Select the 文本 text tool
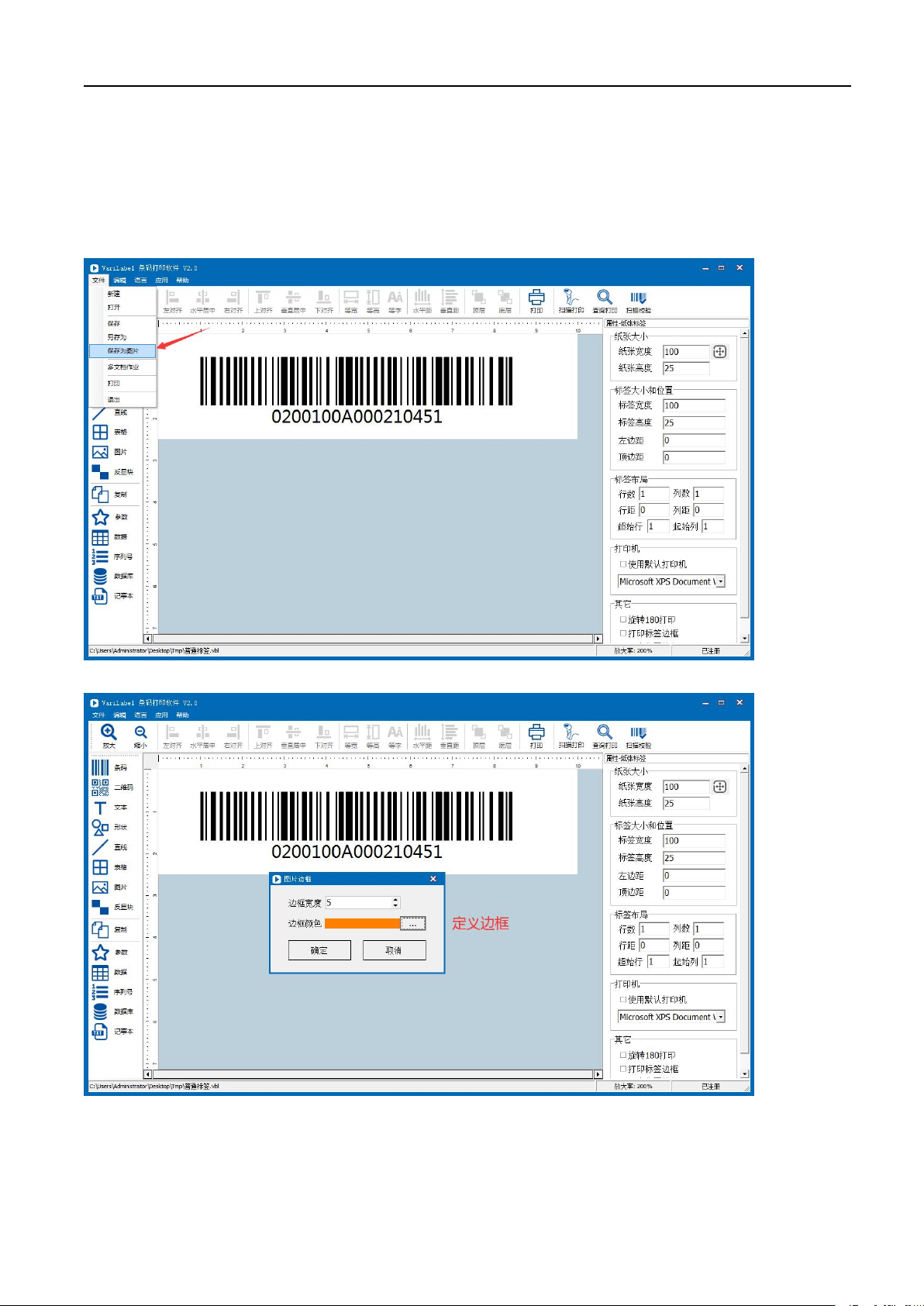The width and height of the screenshot is (924, 1306). point(100,808)
